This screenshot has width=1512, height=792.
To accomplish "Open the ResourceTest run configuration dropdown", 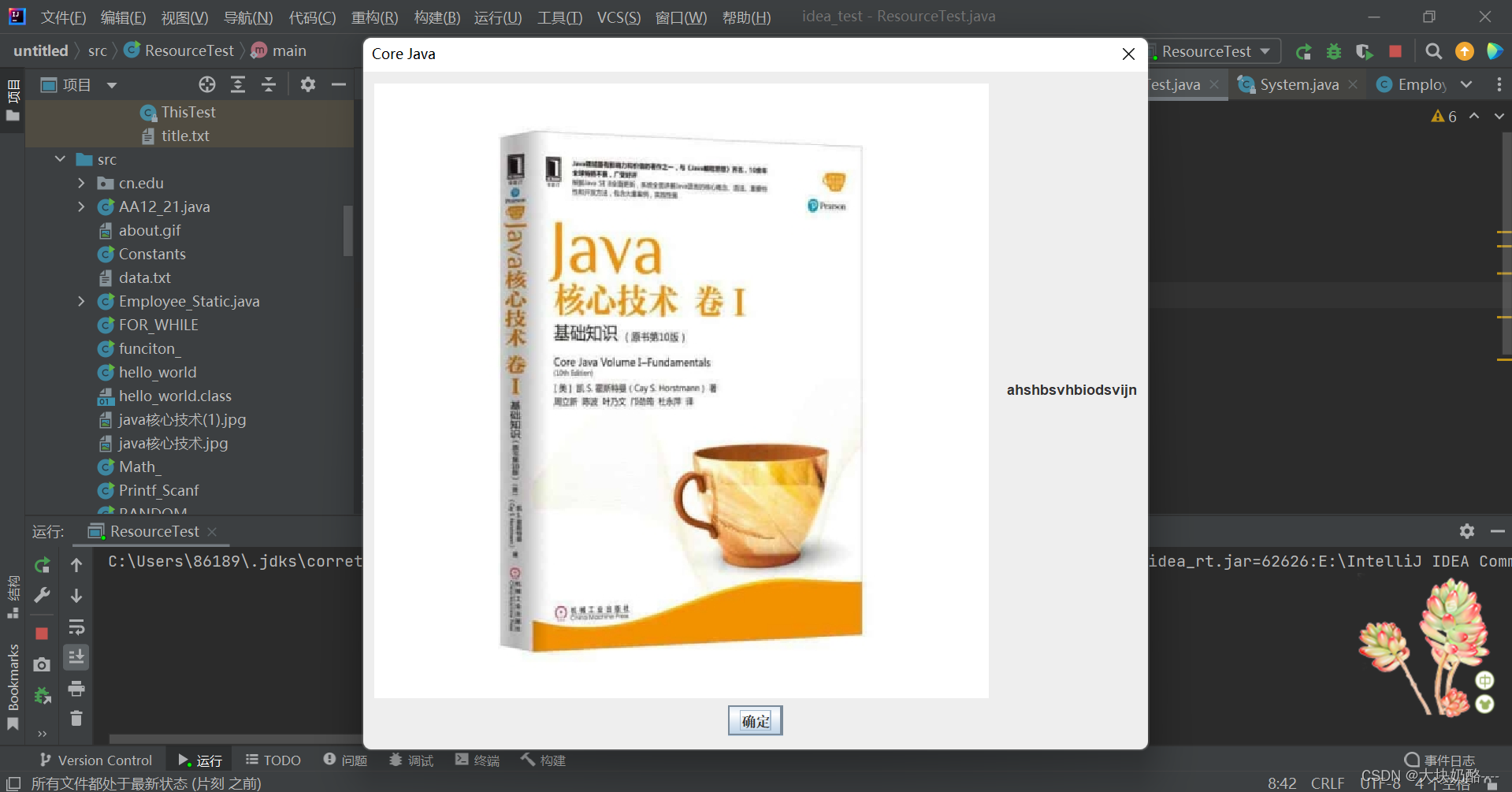I will click(x=1213, y=51).
